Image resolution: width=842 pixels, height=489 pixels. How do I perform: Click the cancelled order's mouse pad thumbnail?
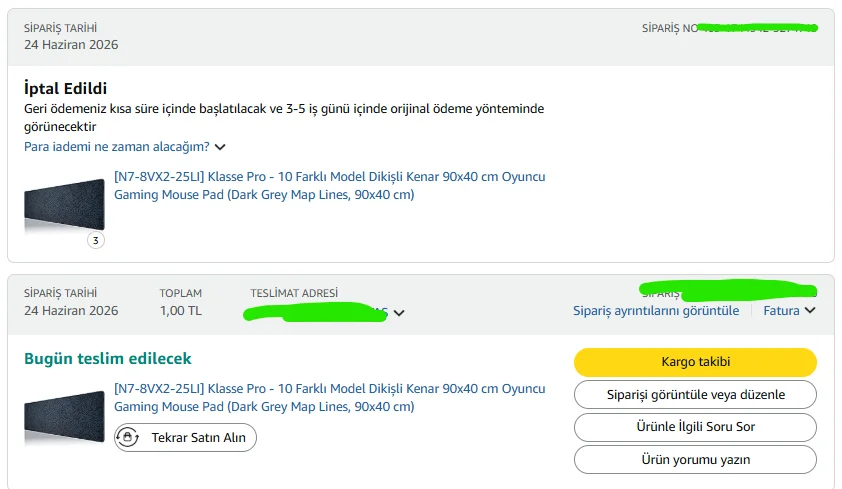pyautogui.click(x=64, y=205)
